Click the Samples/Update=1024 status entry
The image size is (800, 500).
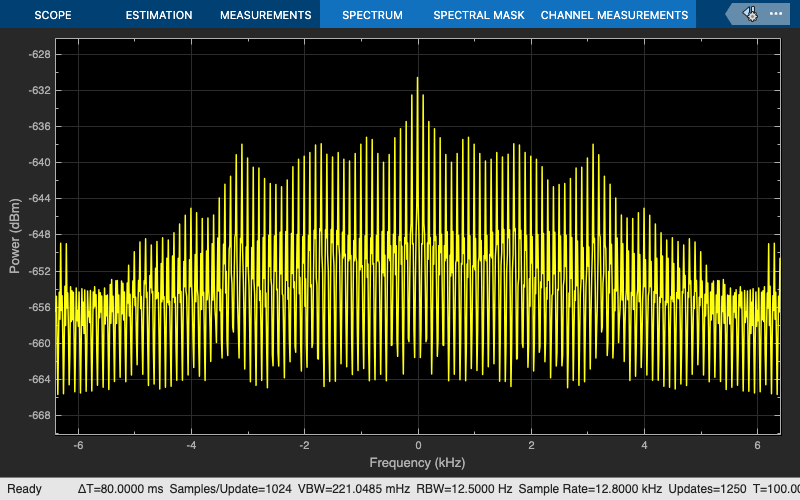point(230,489)
